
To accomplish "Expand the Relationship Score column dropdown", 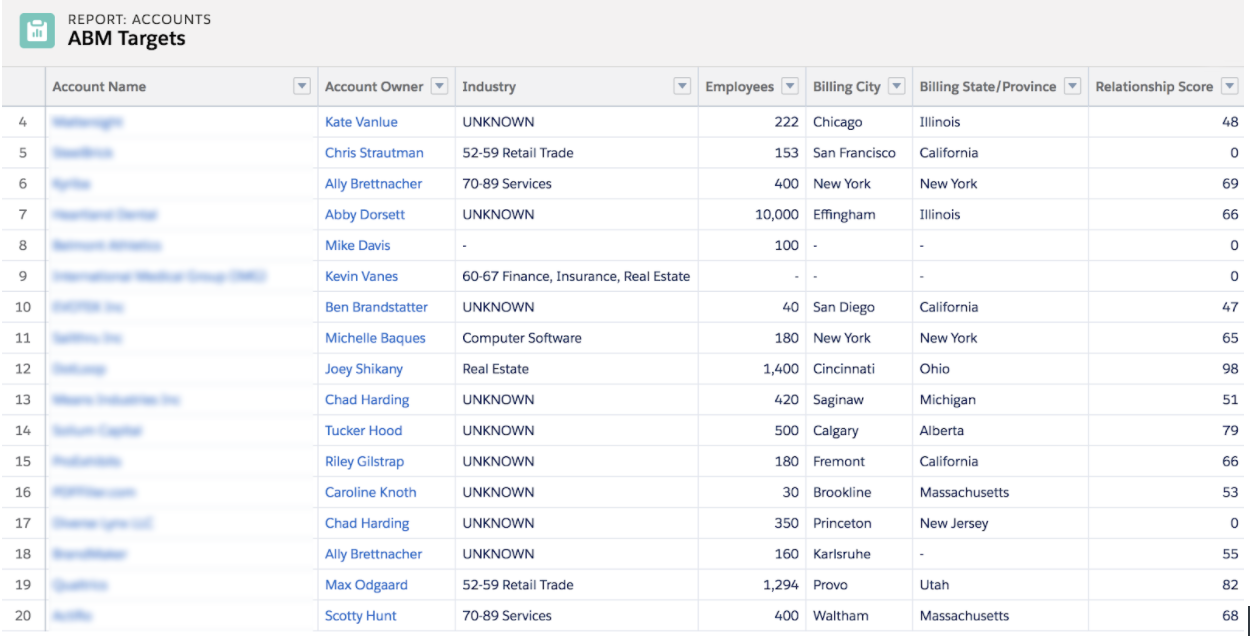I will point(1230,87).
